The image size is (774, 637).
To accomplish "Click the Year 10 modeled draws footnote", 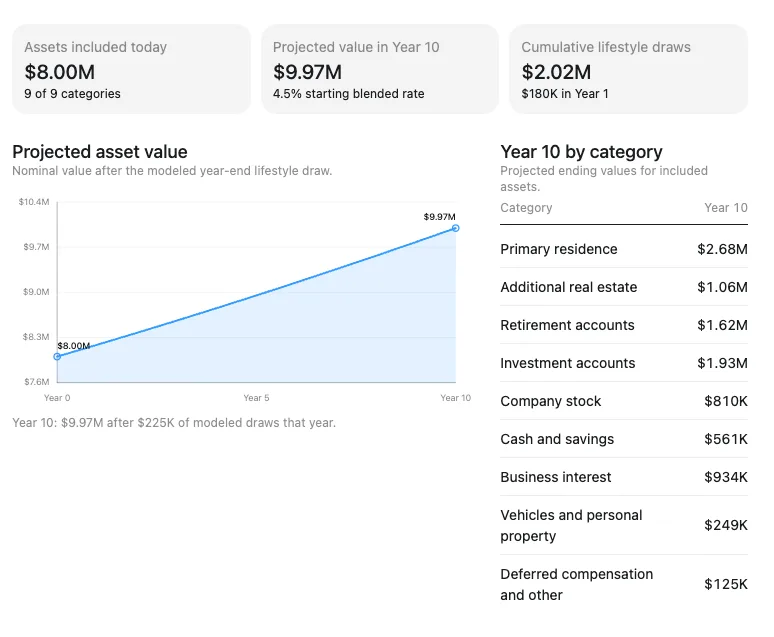I will [174, 423].
